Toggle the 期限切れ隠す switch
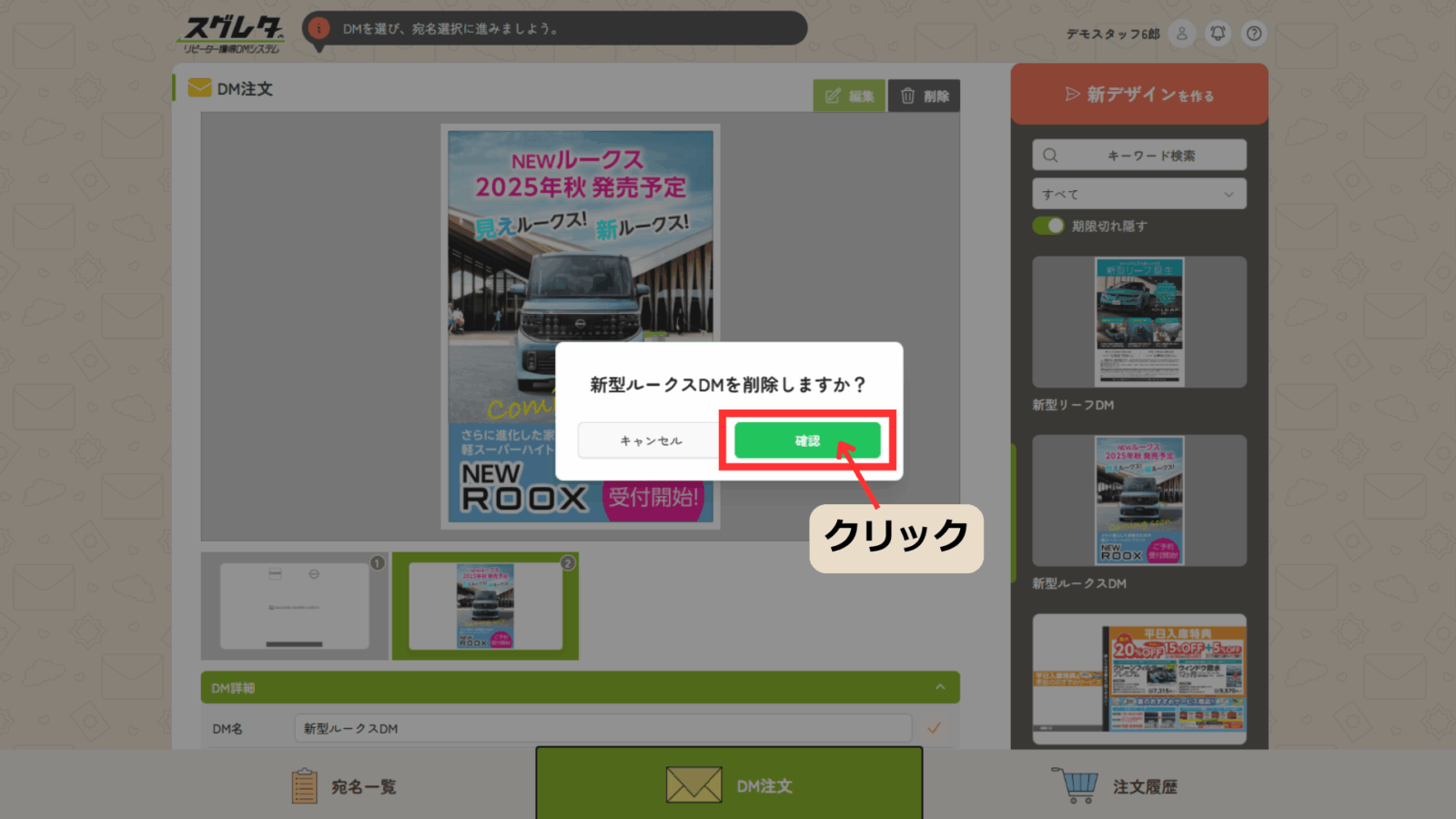This screenshot has width=1456, height=819. pos(1048,226)
